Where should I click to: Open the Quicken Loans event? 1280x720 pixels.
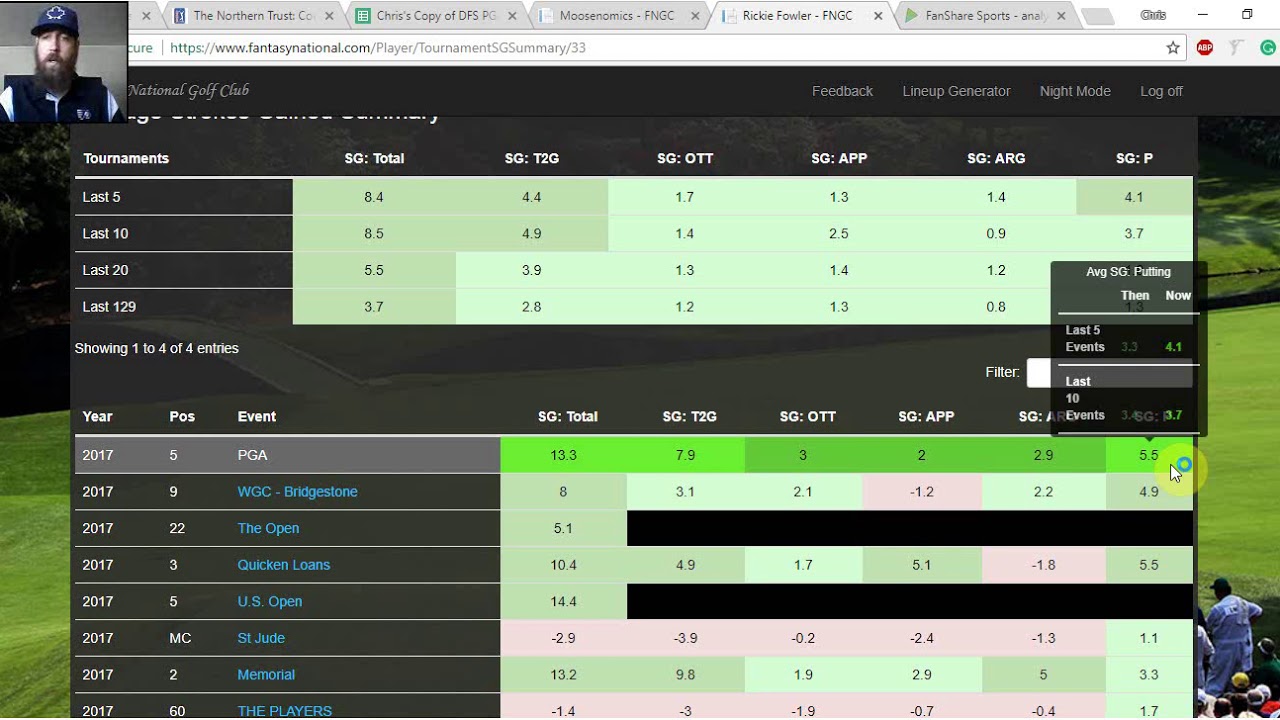click(x=283, y=565)
